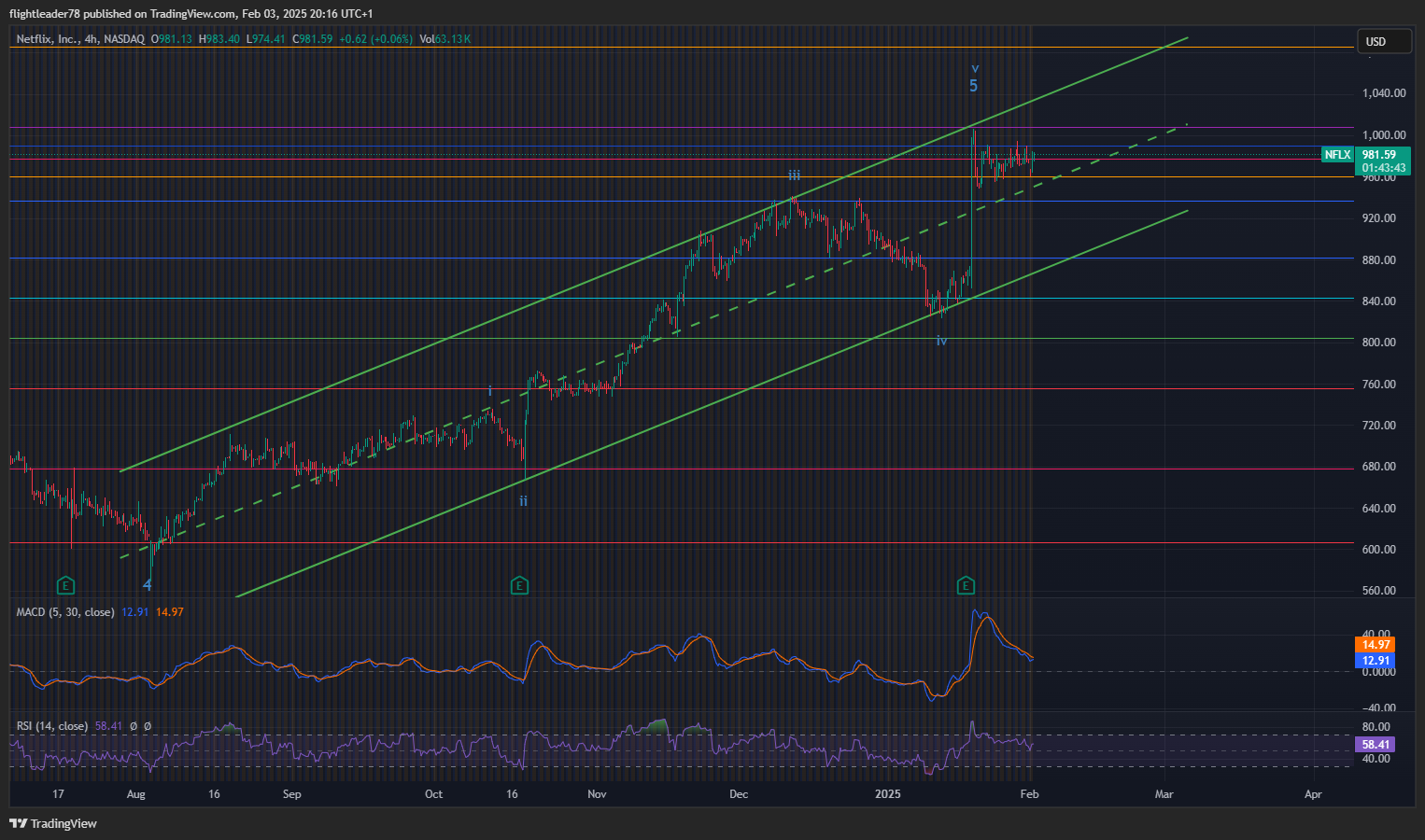Click the 920.00 price axis label
Screen dimensions: 1425x840
pyautogui.click(x=1379, y=218)
